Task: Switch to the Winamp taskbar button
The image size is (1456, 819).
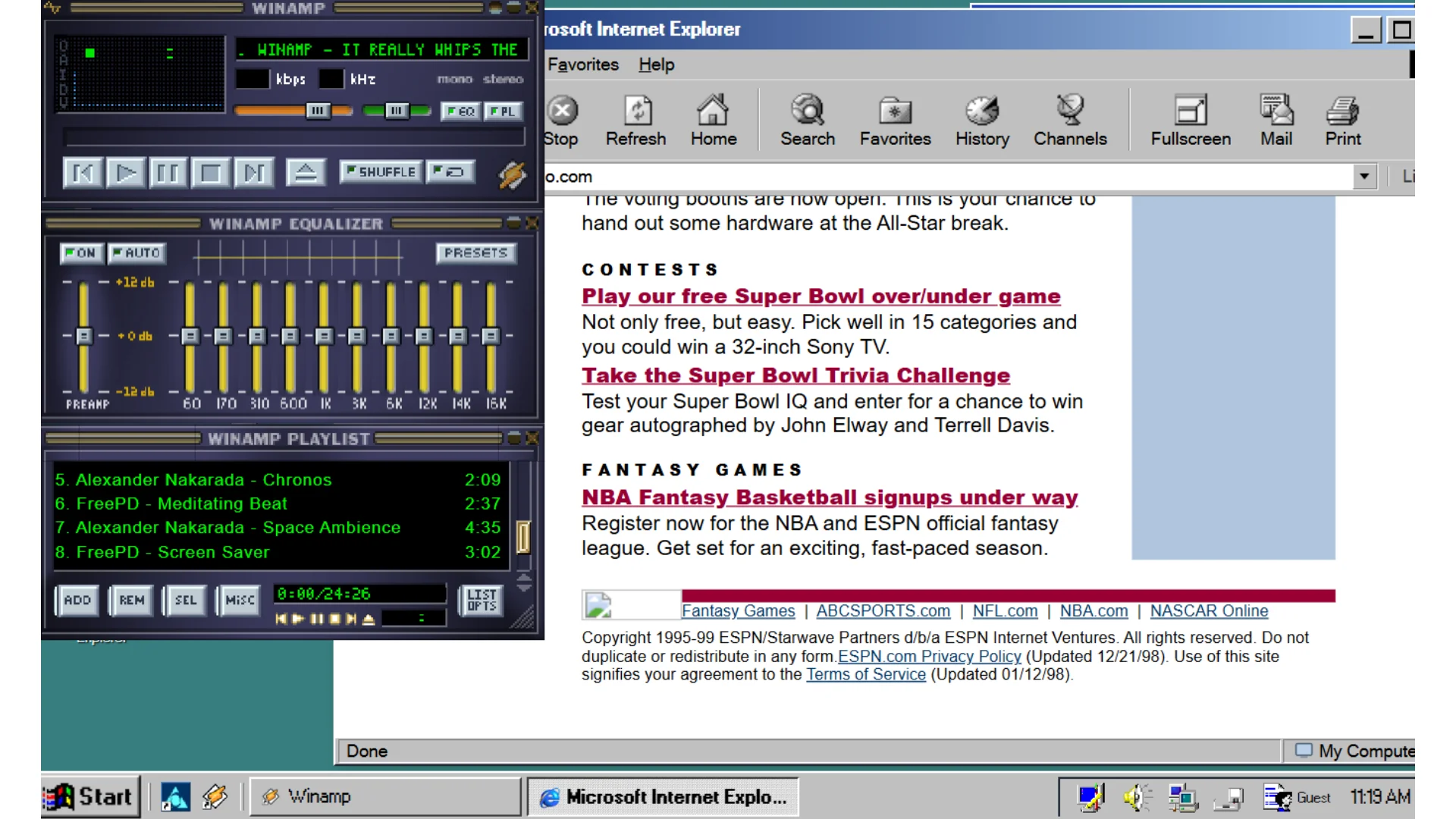Action: [x=385, y=797]
